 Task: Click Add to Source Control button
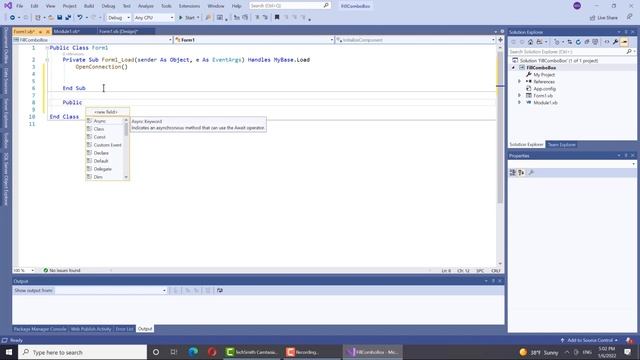pos(589,340)
